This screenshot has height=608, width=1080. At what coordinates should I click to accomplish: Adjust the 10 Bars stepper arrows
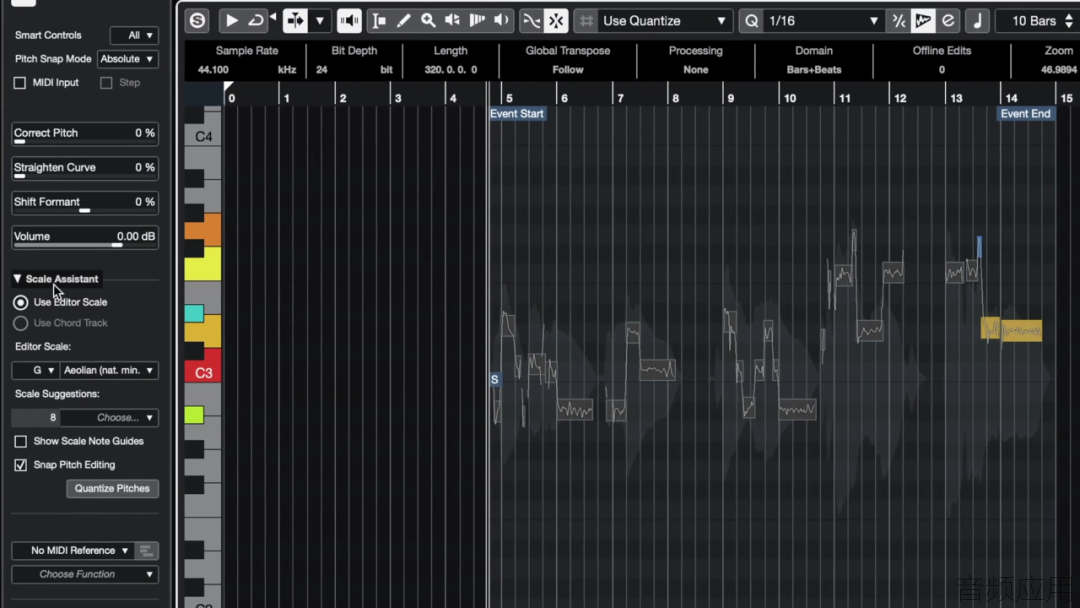(1068, 21)
